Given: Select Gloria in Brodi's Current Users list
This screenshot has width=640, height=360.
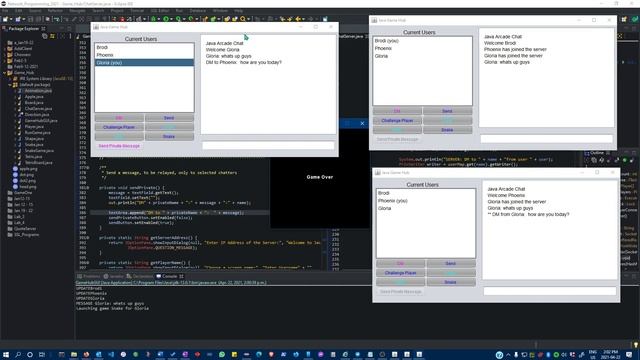Looking at the screenshot, I should [422, 56].
